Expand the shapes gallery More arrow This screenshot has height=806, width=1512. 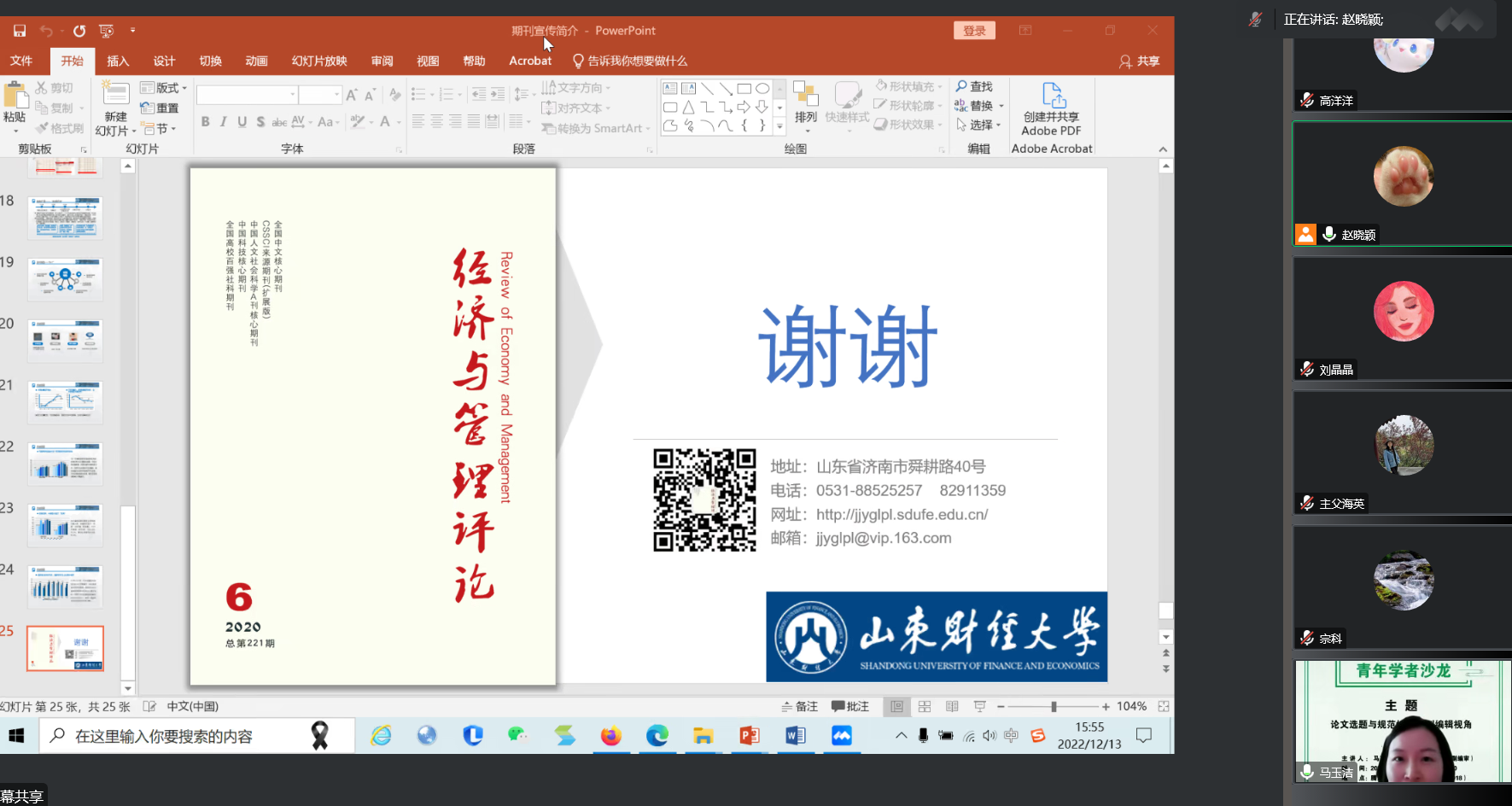(779, 126)
